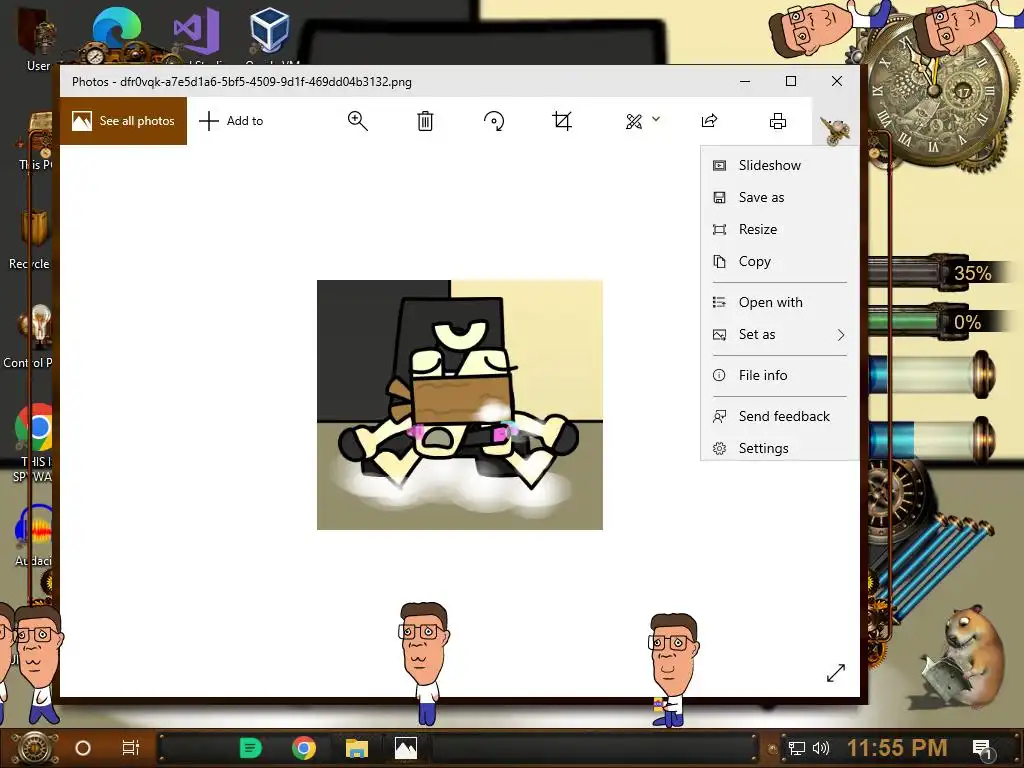Choose Copy from the menu
The height and width of the screenshot is (768, 1024).
pyautogui.click(x=780, y=261)
